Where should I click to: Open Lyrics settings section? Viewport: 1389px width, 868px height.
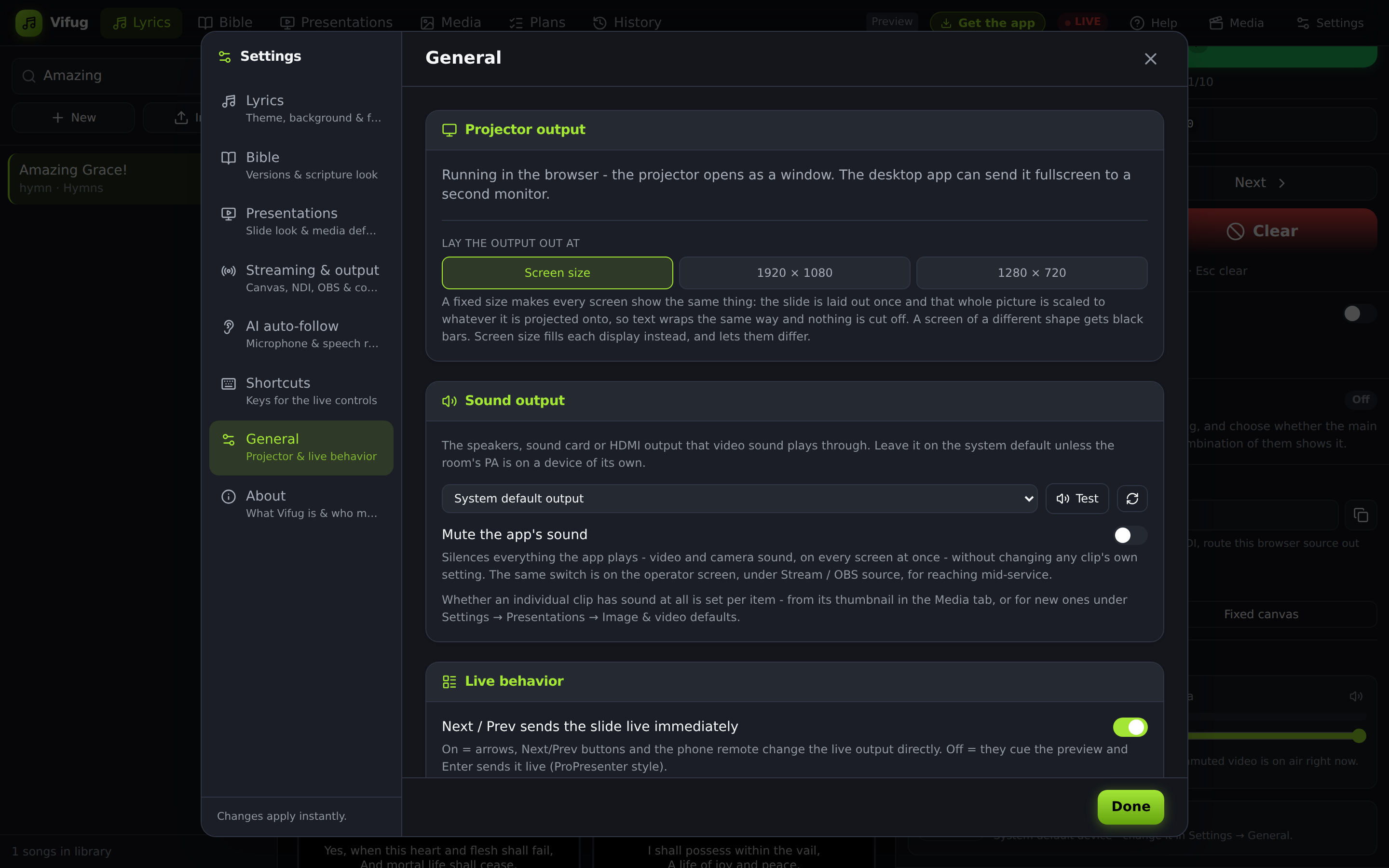(301, 108)
